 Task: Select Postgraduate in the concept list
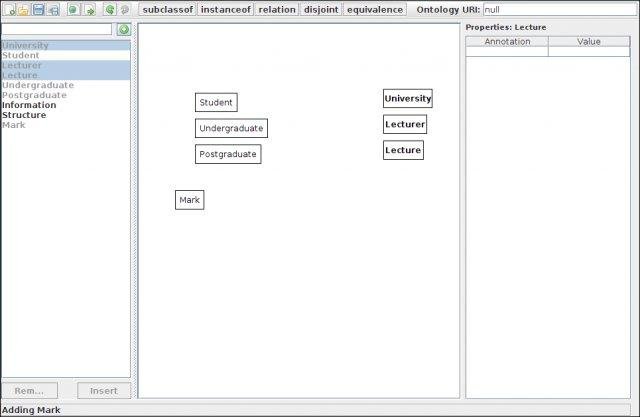pyautogui.click(x=66, y=95)
